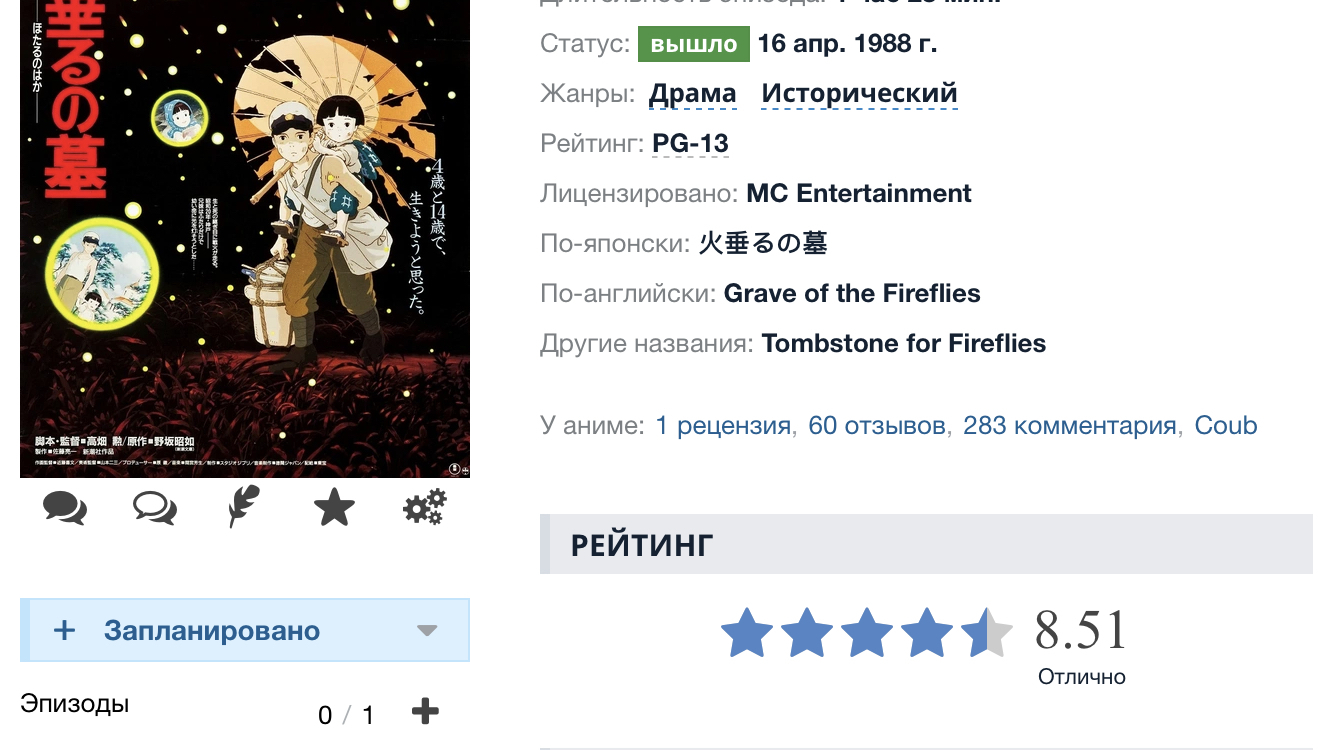Open the gears settings icon under poster
Image resolution: width=1334 pixels, height=750 pixels.
pyautogui.click(x=424, y=508)
